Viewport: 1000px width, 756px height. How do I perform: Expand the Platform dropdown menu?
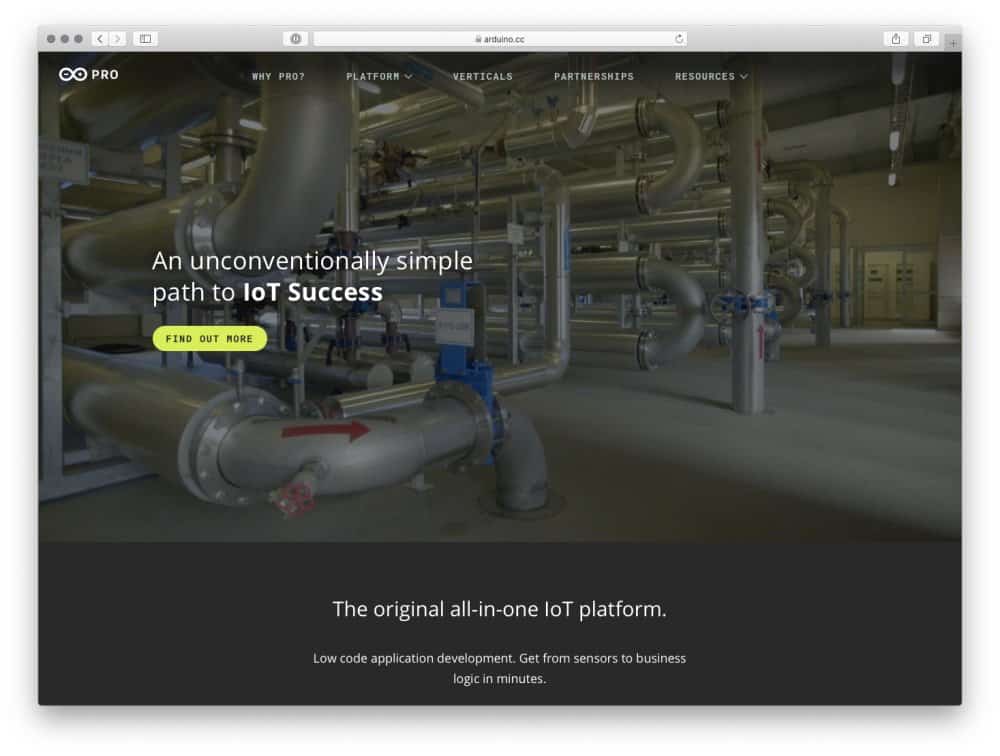coord(379,76)
